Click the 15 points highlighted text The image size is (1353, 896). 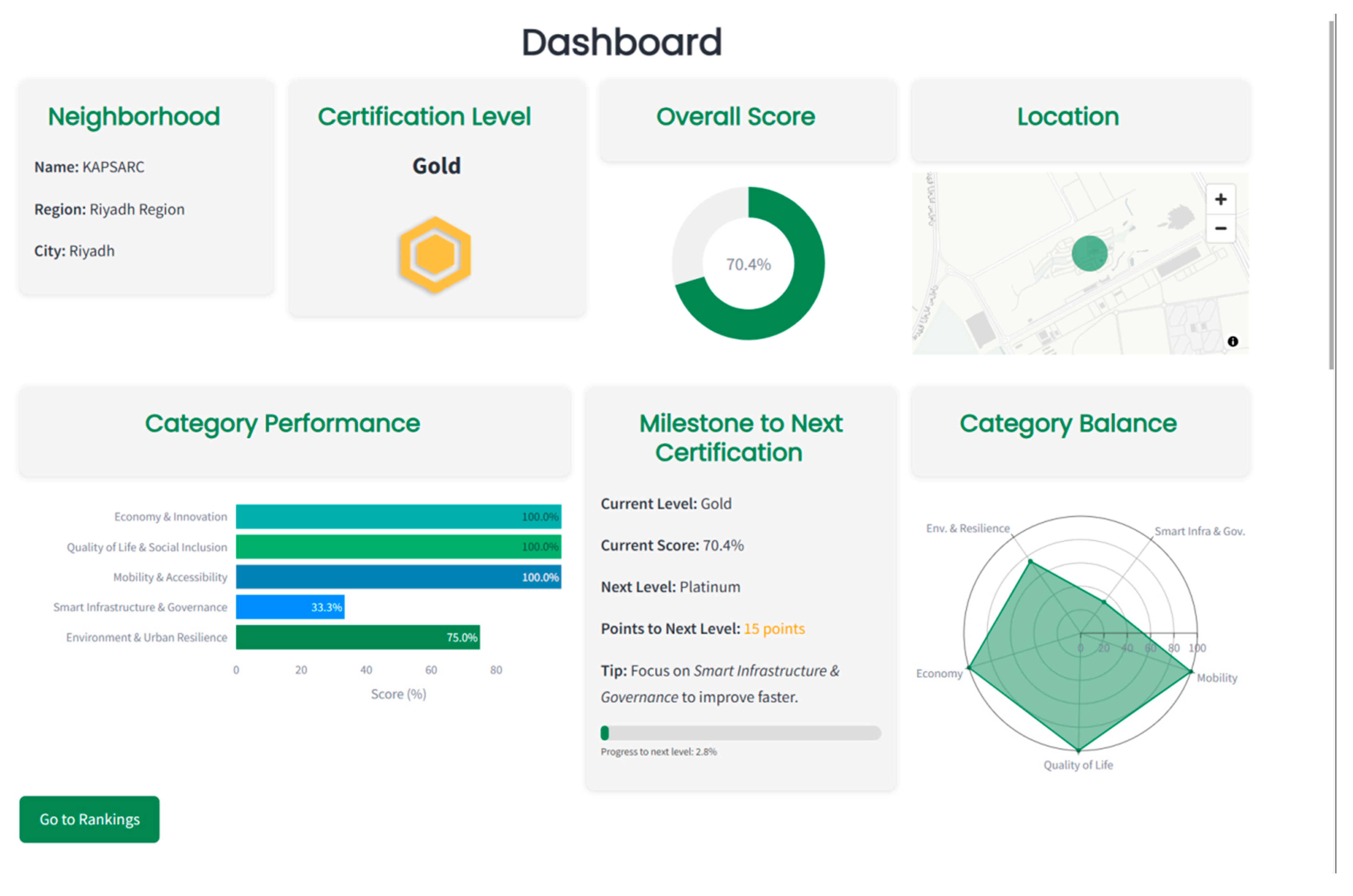[774, 629]
